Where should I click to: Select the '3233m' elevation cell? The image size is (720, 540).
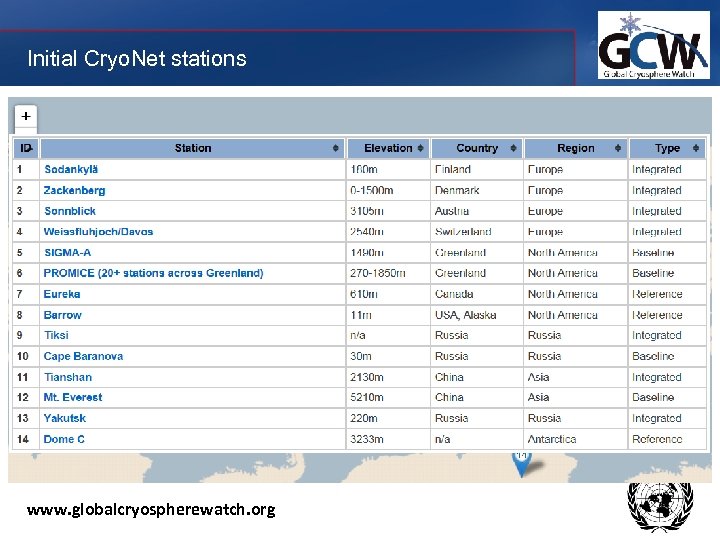pos(388,439)
